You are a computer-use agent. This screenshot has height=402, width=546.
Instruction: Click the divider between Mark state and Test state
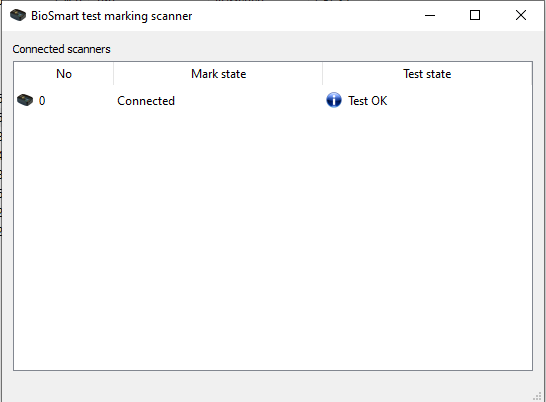[x=322, y=74]
